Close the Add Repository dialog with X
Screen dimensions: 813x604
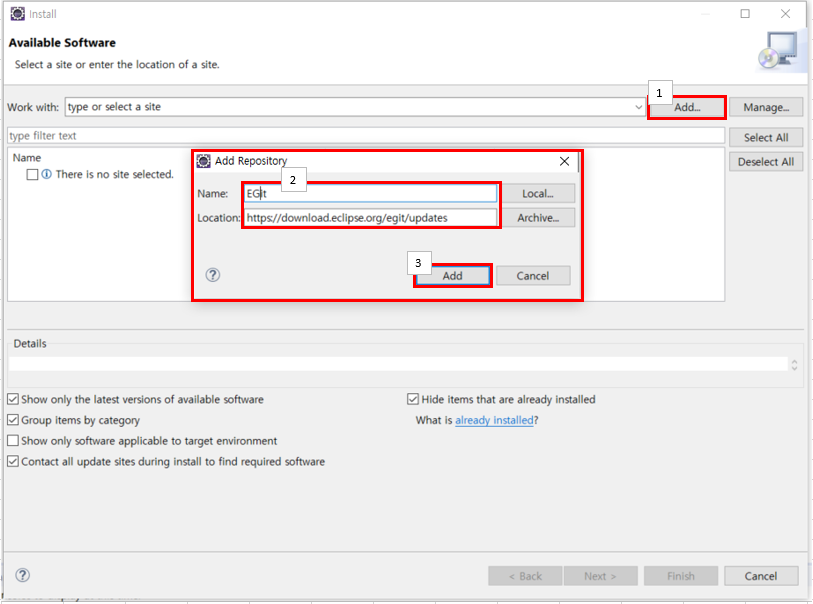pyautogui.click(x=565, y=161)
